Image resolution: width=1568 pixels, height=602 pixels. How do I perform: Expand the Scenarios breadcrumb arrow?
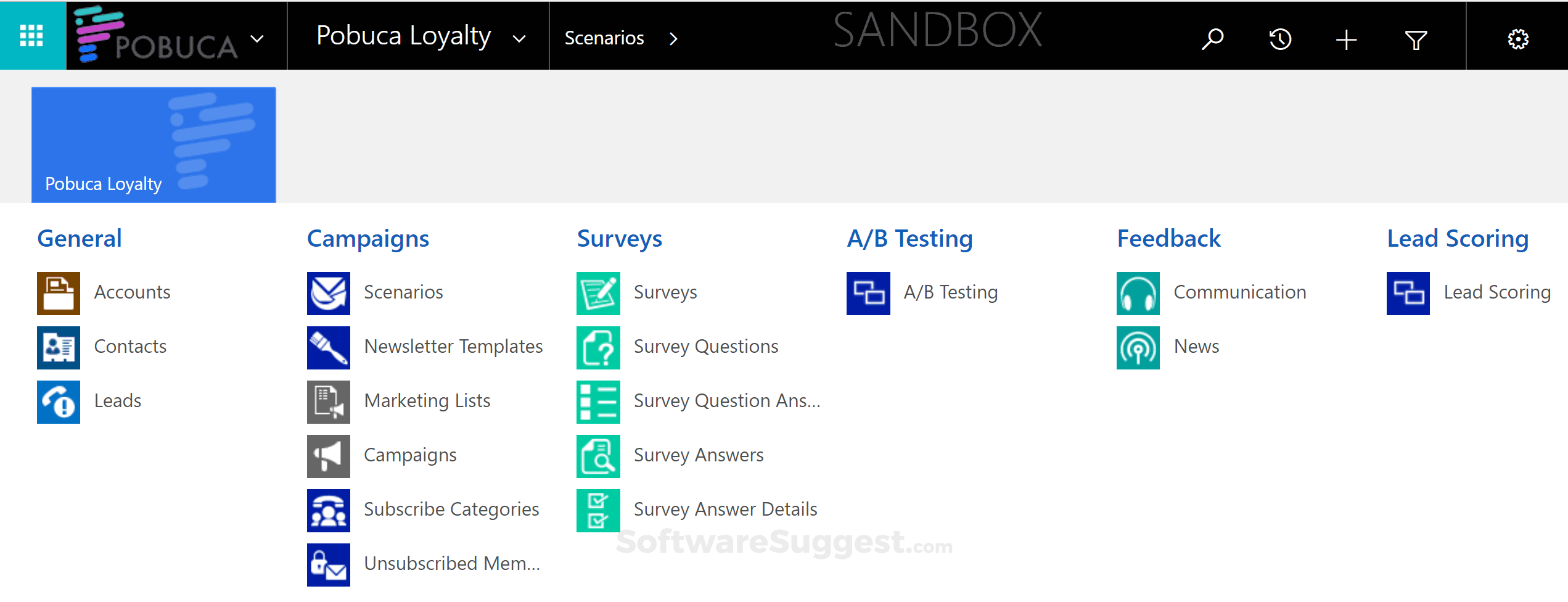pos(673,39)
